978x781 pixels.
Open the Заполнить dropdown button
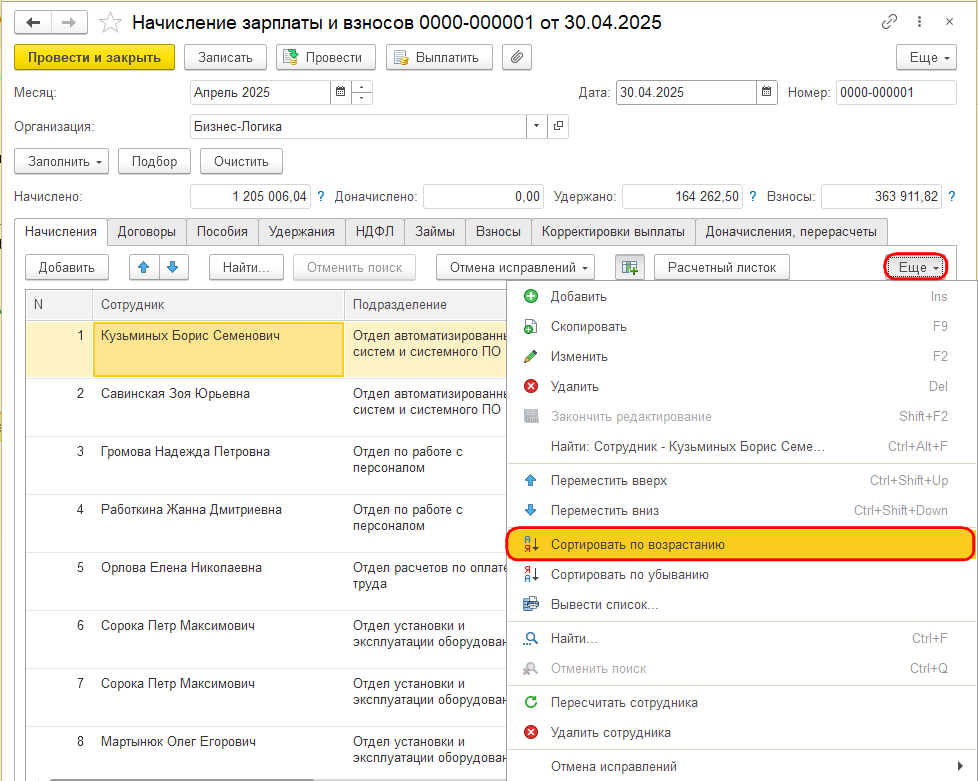point(61,162)
